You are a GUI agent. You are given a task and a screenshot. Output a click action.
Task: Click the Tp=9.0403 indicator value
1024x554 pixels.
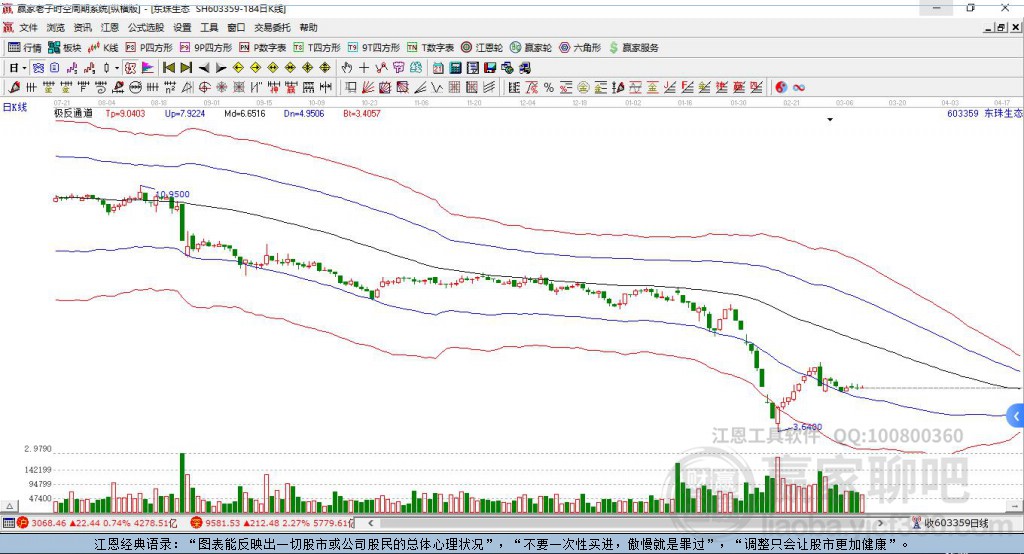point(125,113)
